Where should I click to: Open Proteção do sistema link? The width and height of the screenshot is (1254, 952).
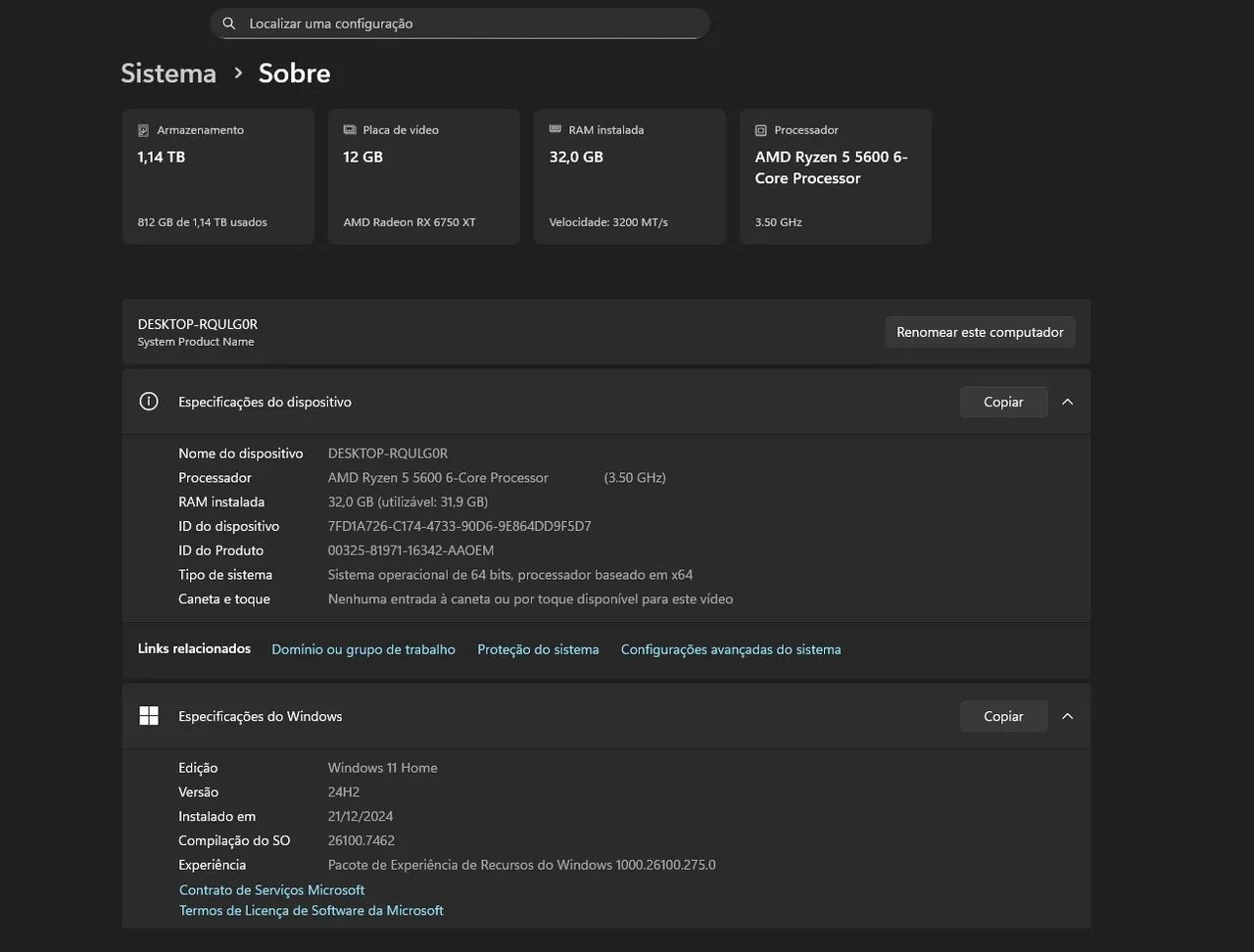(x=538, y=649)
